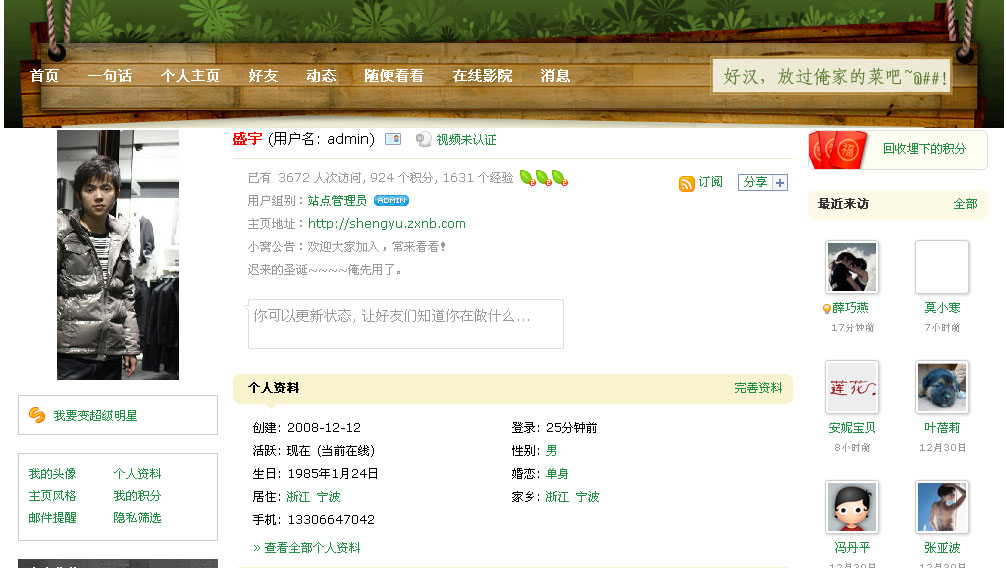The image size is (1006, 568).
Task: Click the red envelope icon beside 回收埋下的积分
Action: [838, 150]
